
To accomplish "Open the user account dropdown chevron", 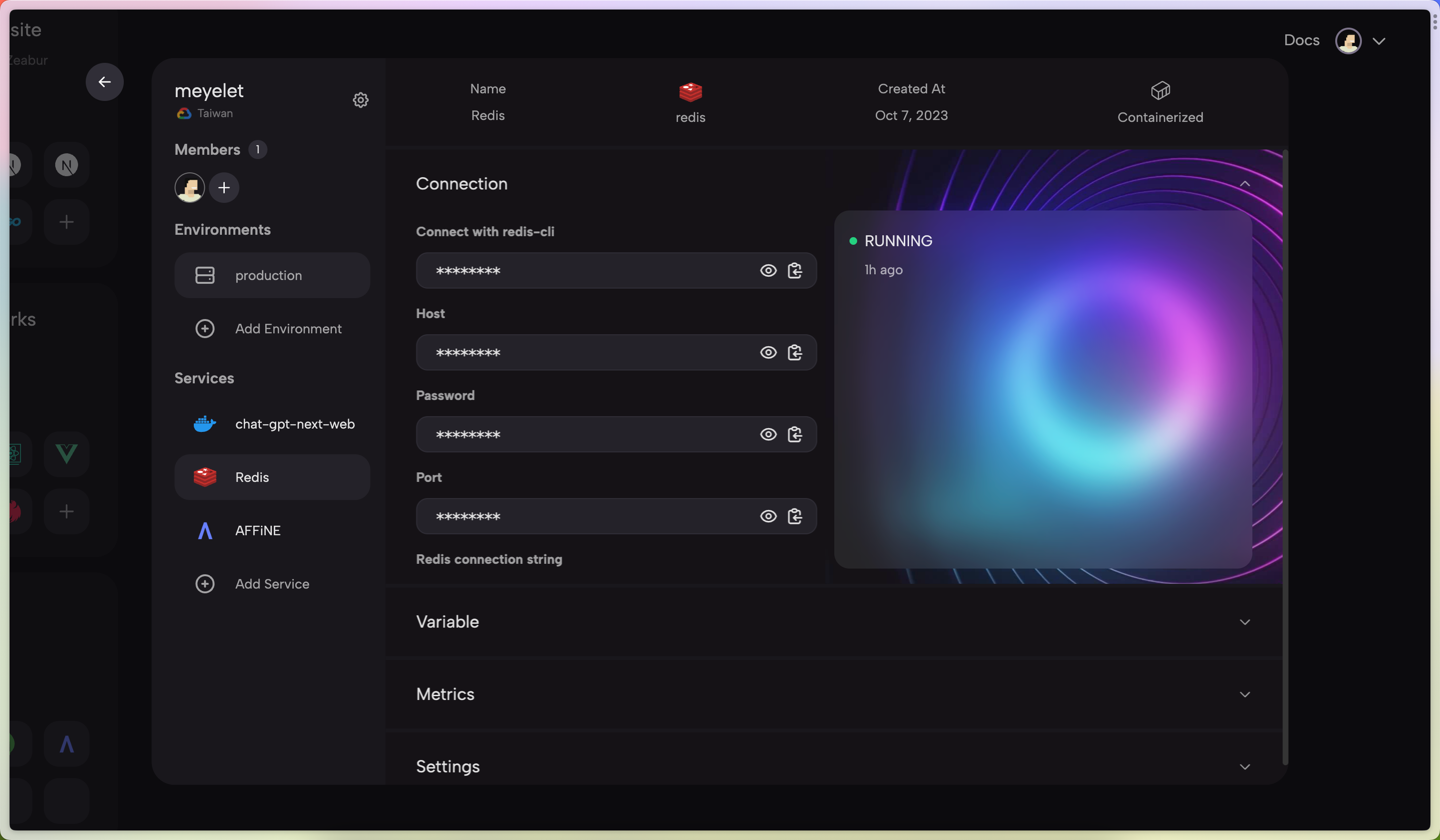I will click(x=1379, y=41).
